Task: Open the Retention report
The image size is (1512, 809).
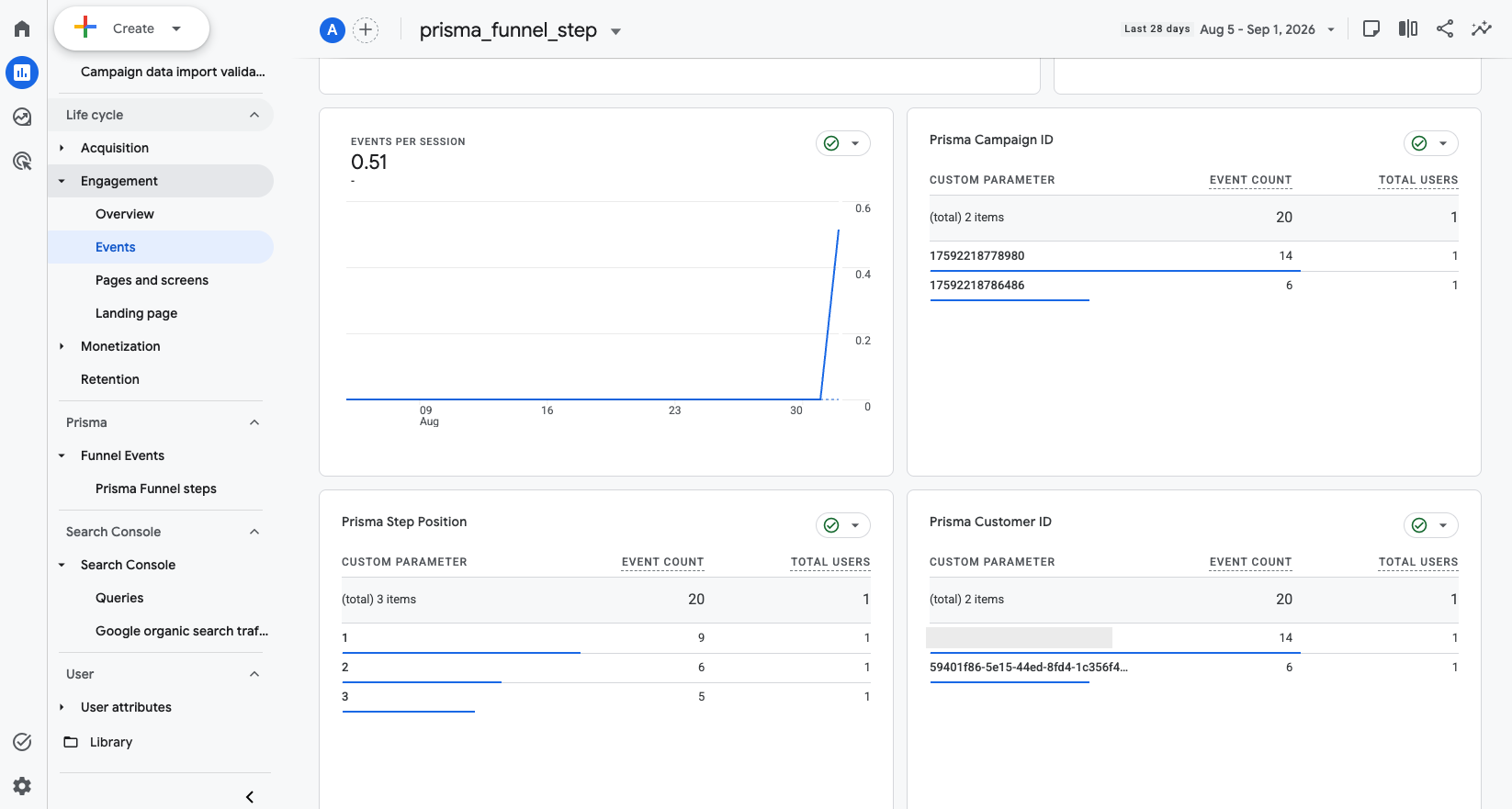Action: 110,379
